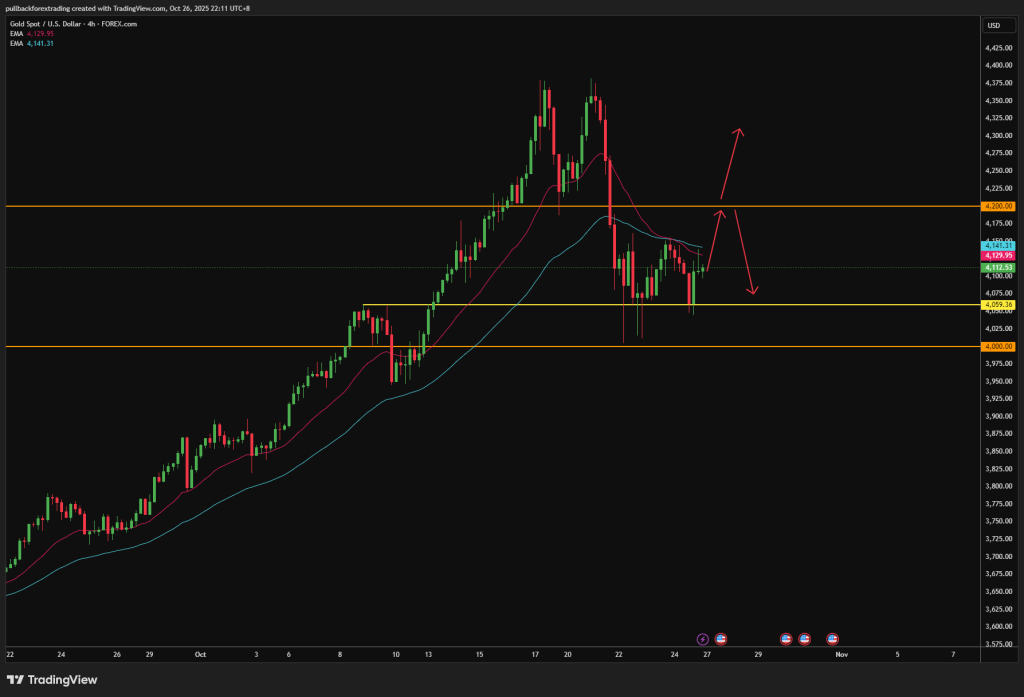Click the downward red arrow drawing below 4,200
Image resolution: width=1024 pixels, height=697 pixels.
coord(745,252)
